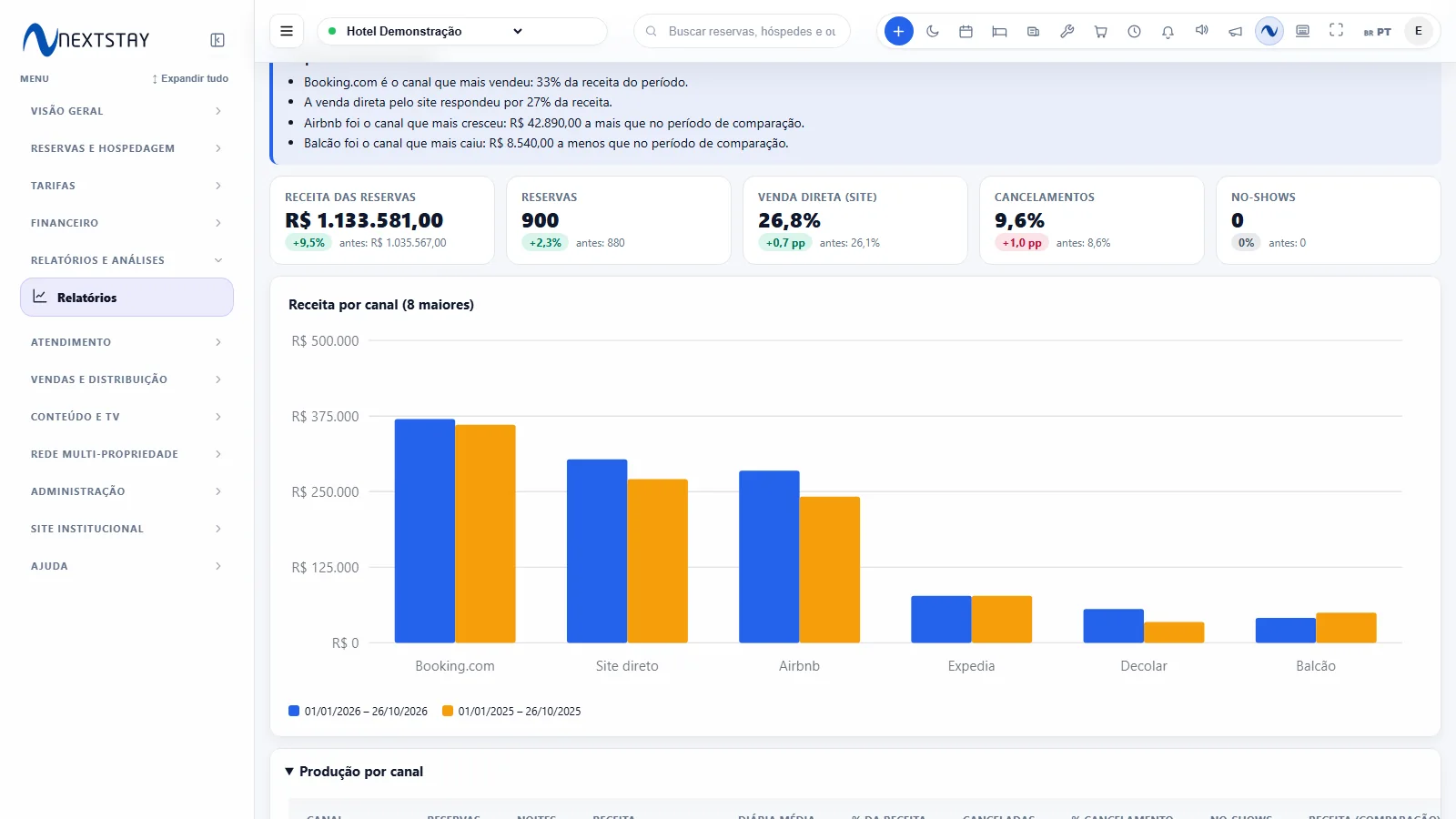Expand the Tarifas menu section
Image resolution: width=1456 pixels, height=819 pixels.
pos(126,186)
